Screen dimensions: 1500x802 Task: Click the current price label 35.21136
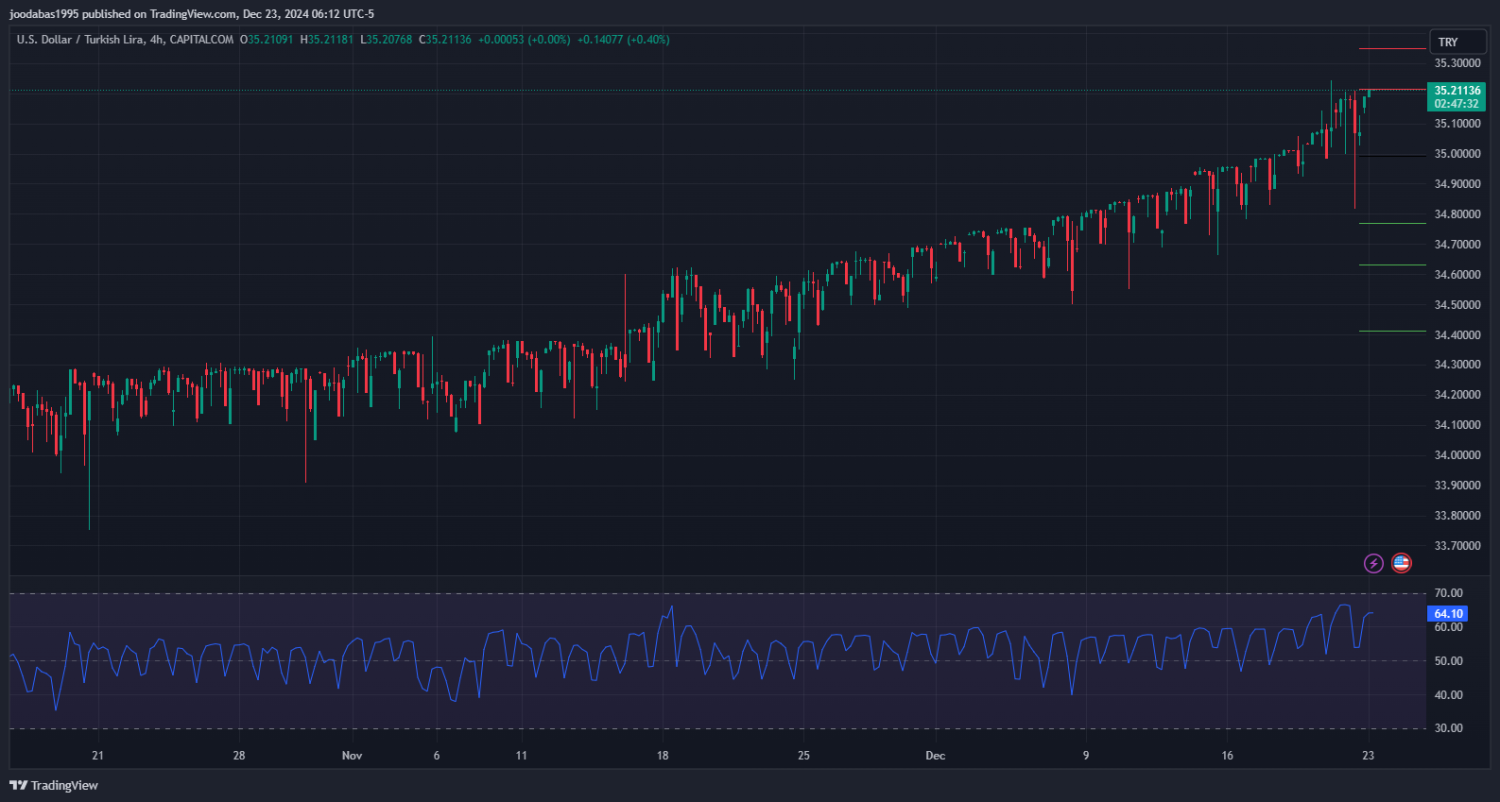(x=1457, y=90)
